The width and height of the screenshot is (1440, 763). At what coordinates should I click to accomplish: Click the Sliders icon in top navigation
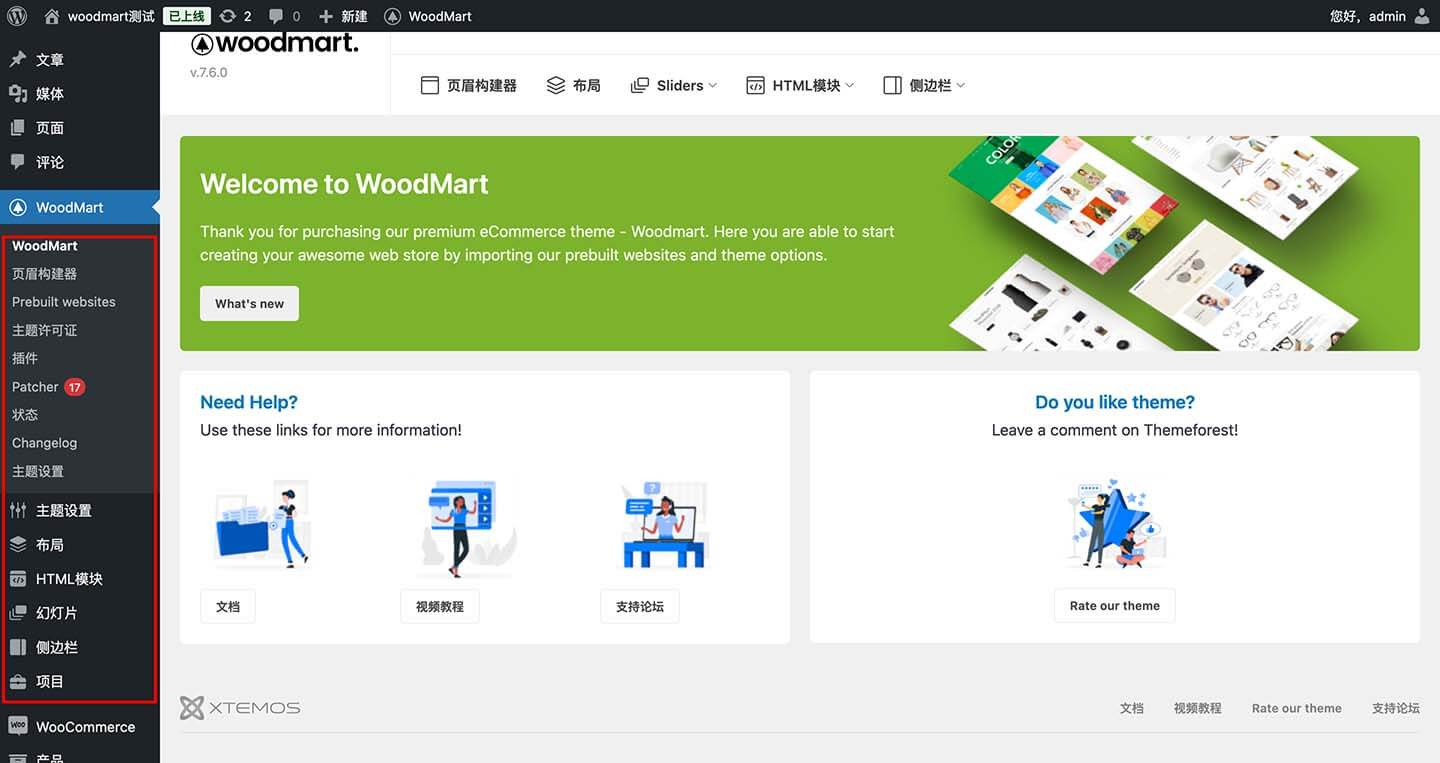pos(640,86)
